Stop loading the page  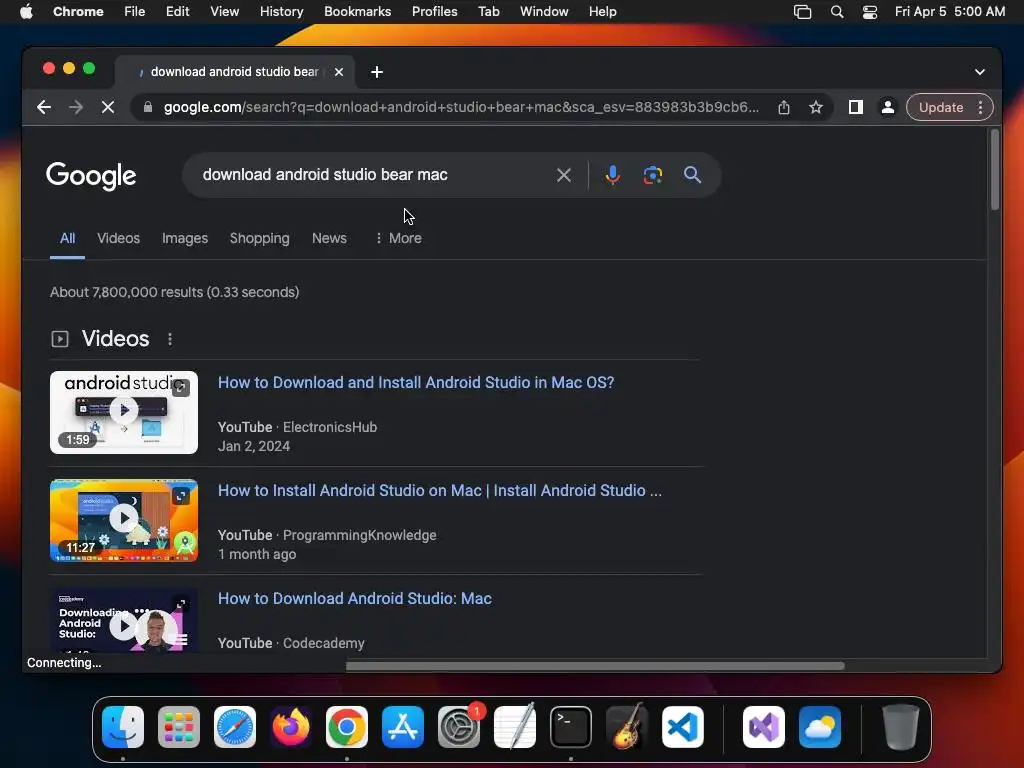tap(108, 107)
